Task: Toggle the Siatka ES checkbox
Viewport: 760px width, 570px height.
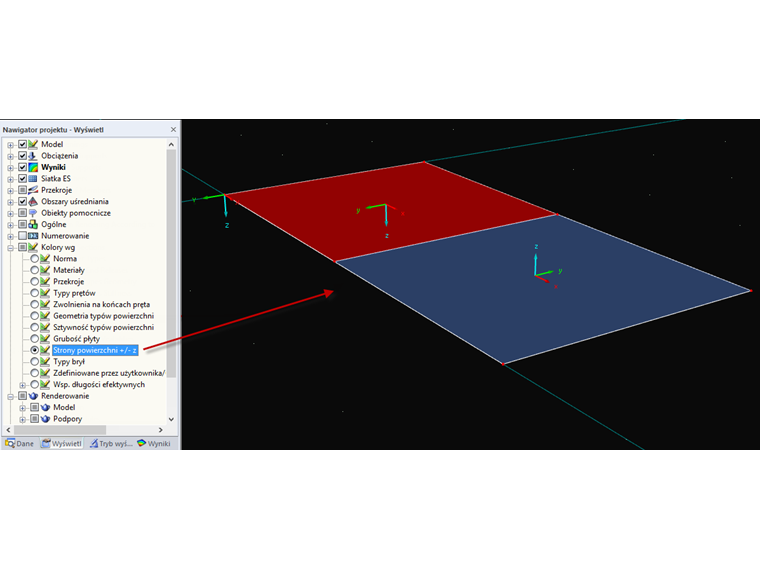Action: (x=22, y=178)
